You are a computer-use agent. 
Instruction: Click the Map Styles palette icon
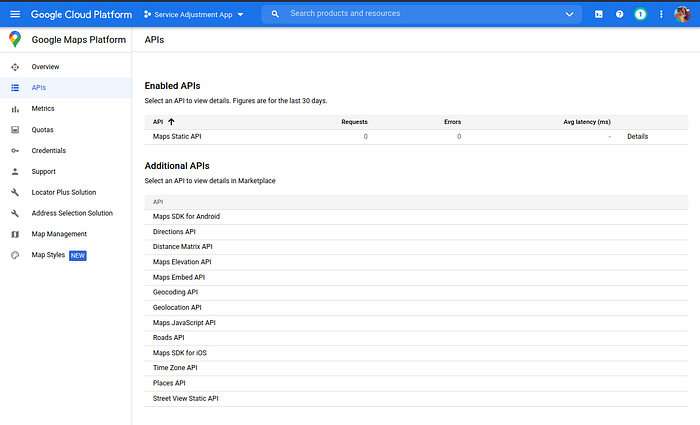[15, 255]
